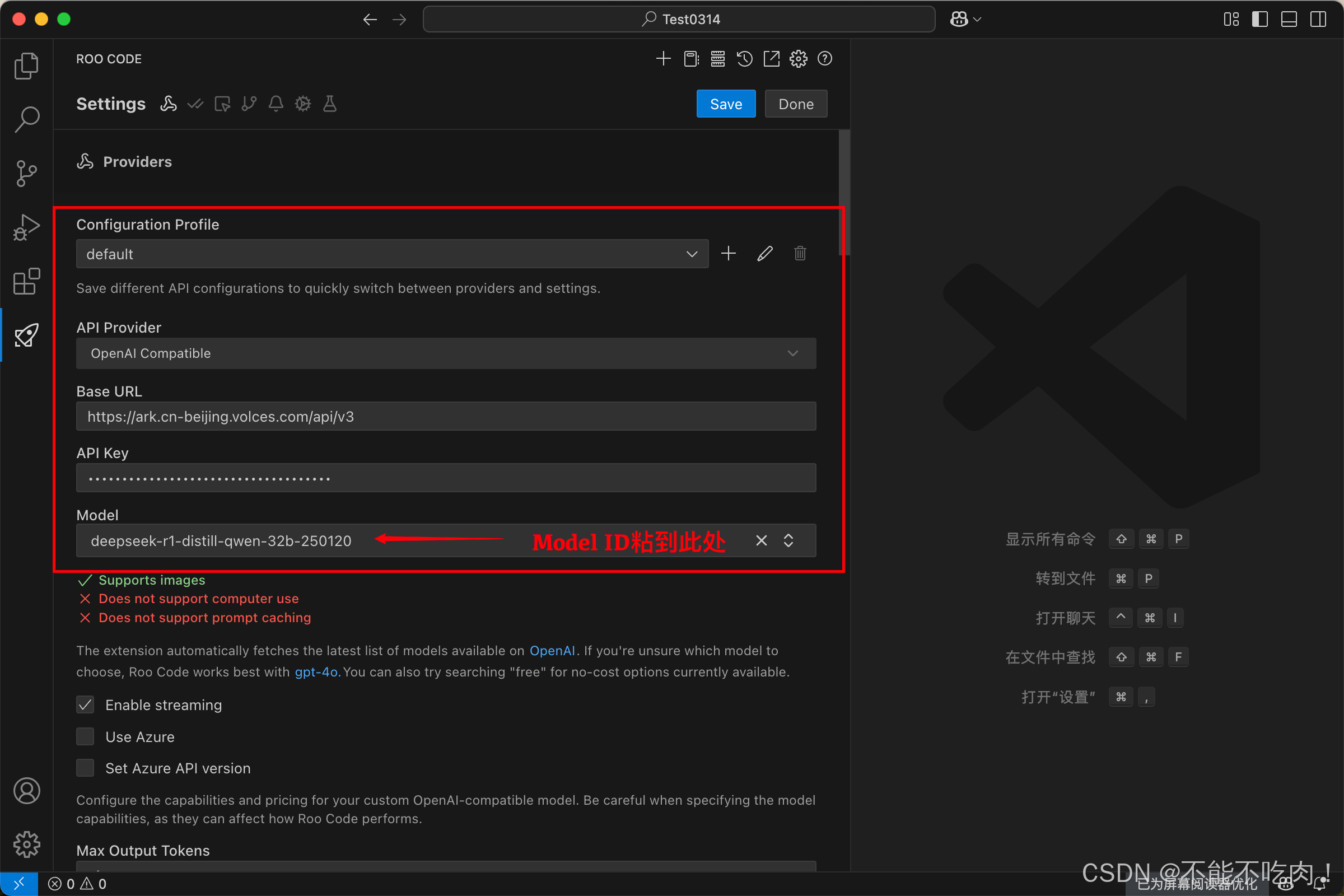Click the blue Save button
Viewport: 1344px width, 896px height.
726,104
